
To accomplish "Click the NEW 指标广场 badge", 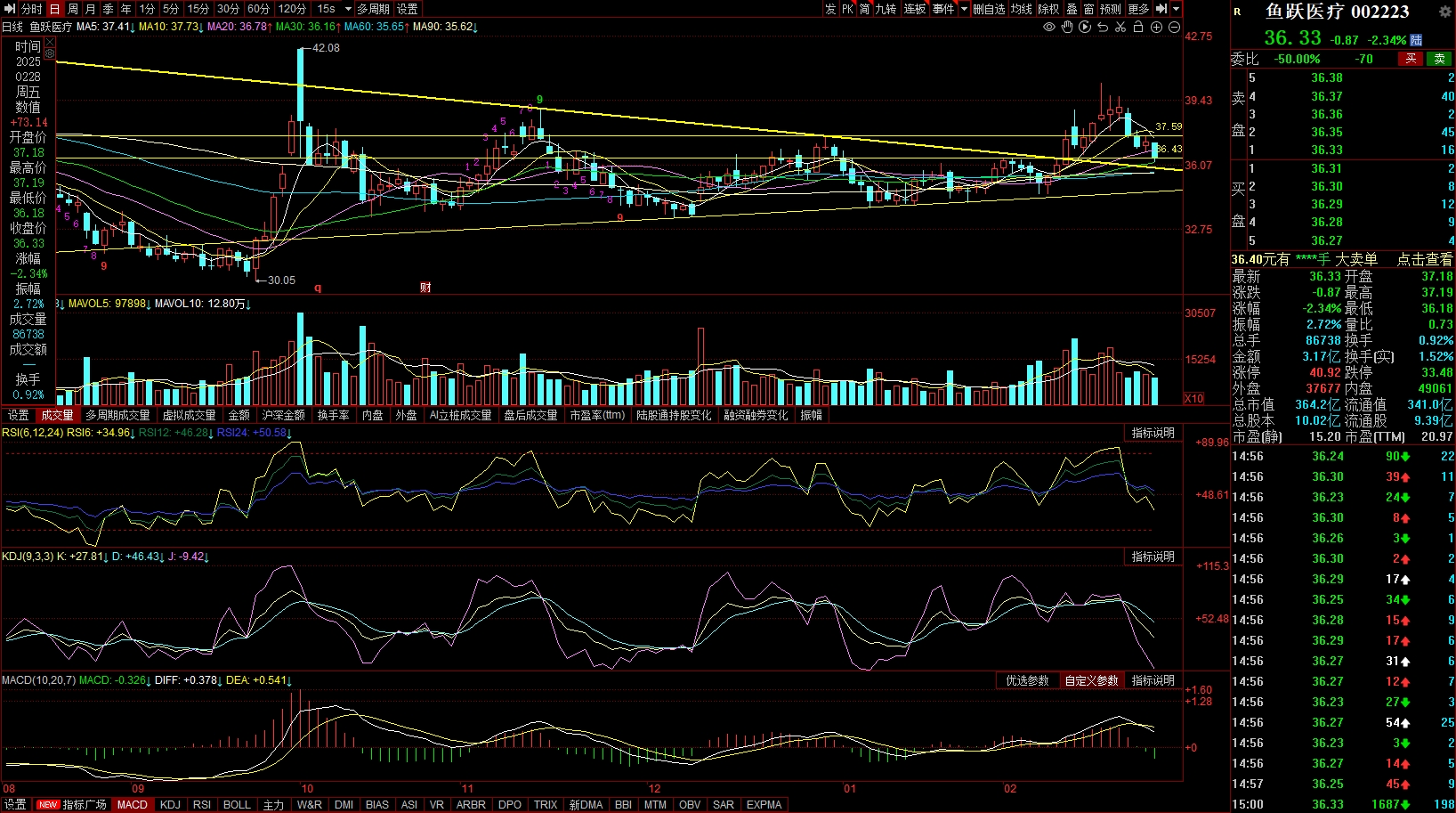I will 47,804.
